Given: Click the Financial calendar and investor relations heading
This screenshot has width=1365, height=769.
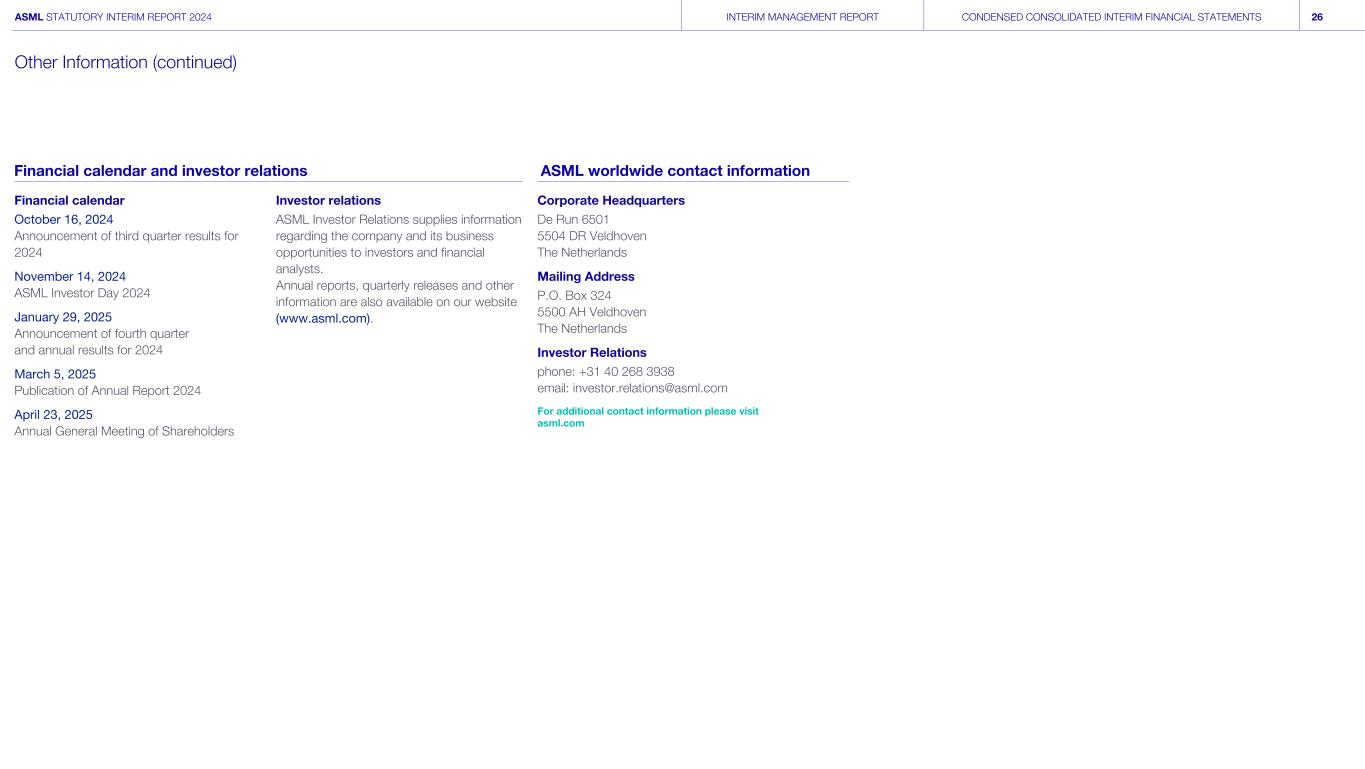Looking at the screenshot, I should [161, 171].
